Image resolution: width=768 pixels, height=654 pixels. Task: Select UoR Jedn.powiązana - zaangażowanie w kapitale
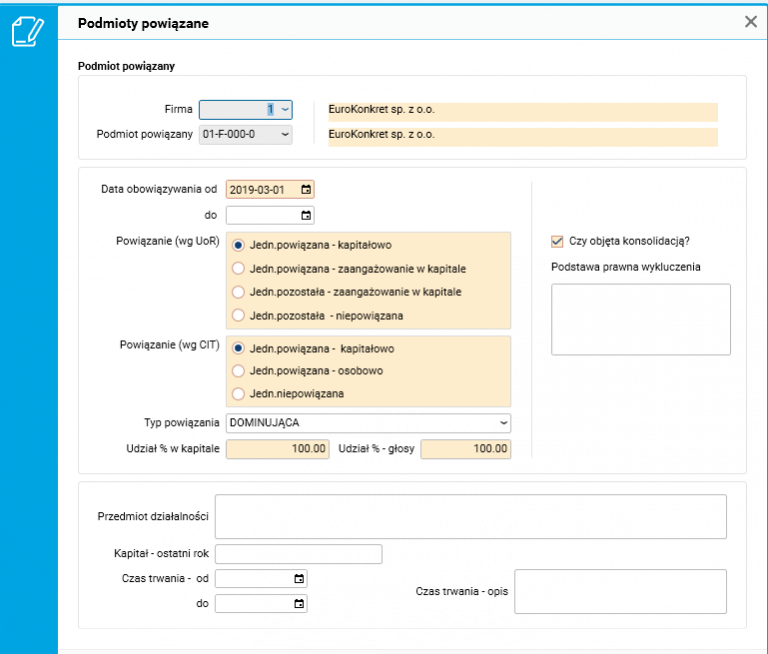tap(238, 268)
